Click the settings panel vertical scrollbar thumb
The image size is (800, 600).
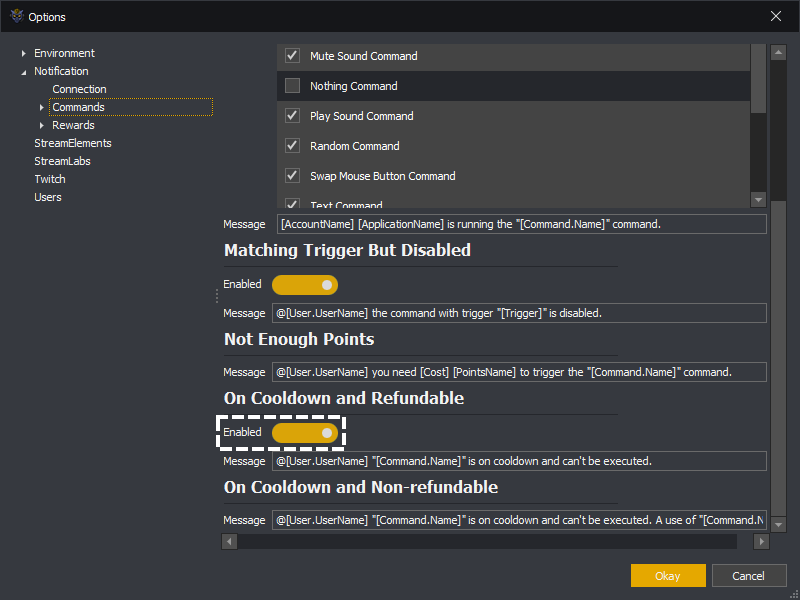click(778, 357)
